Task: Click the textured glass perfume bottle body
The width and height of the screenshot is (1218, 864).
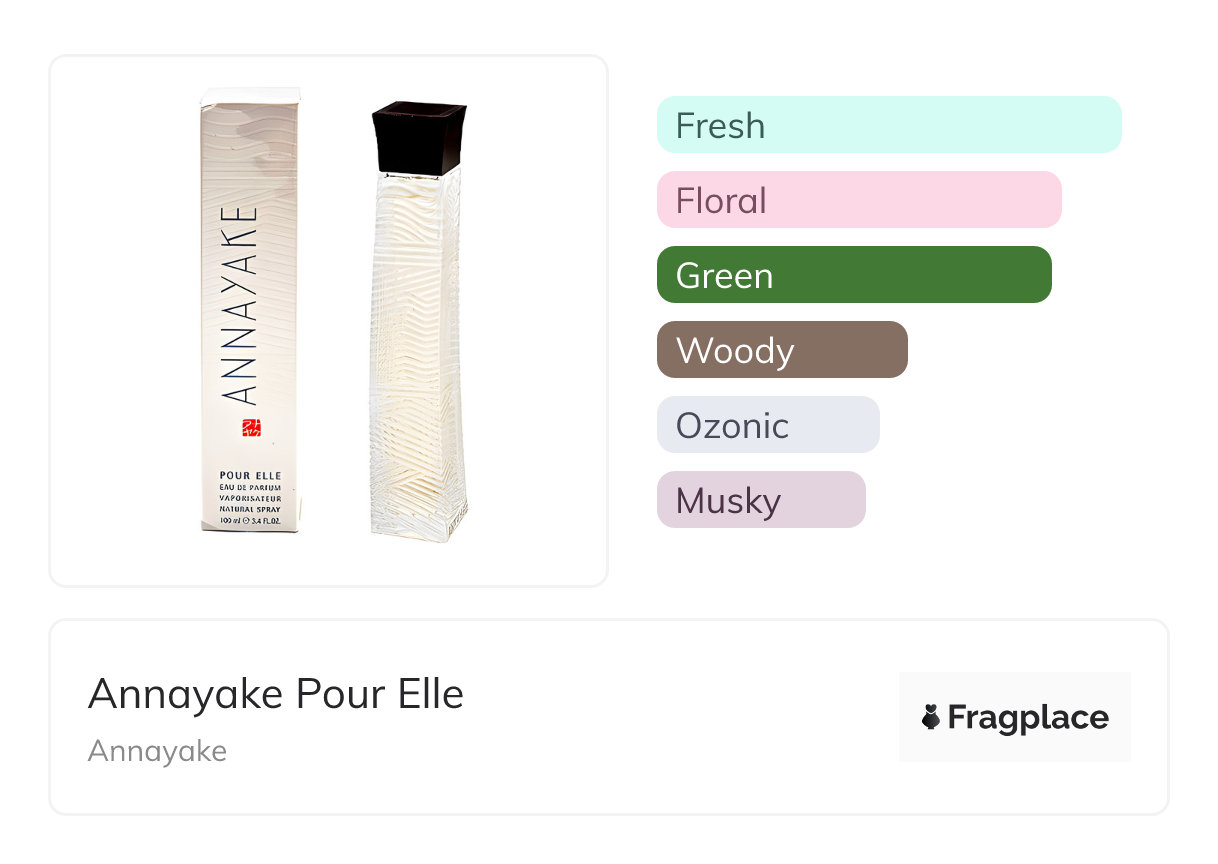Action: click(x=418, y=360)
